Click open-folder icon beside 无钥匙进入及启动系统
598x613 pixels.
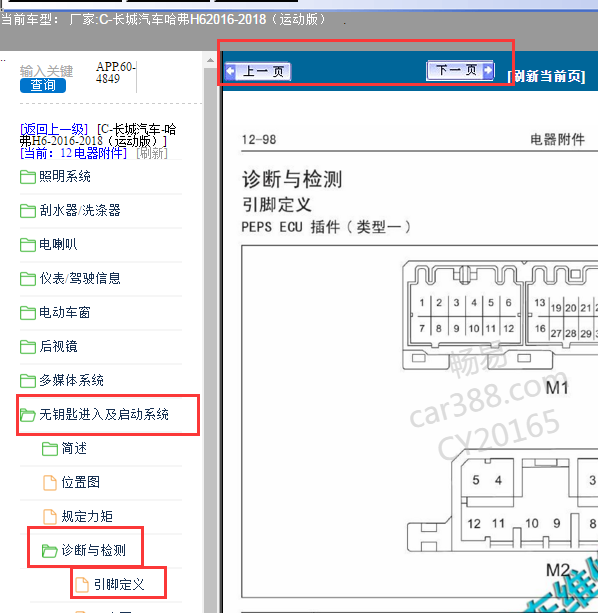pos(28,415)
